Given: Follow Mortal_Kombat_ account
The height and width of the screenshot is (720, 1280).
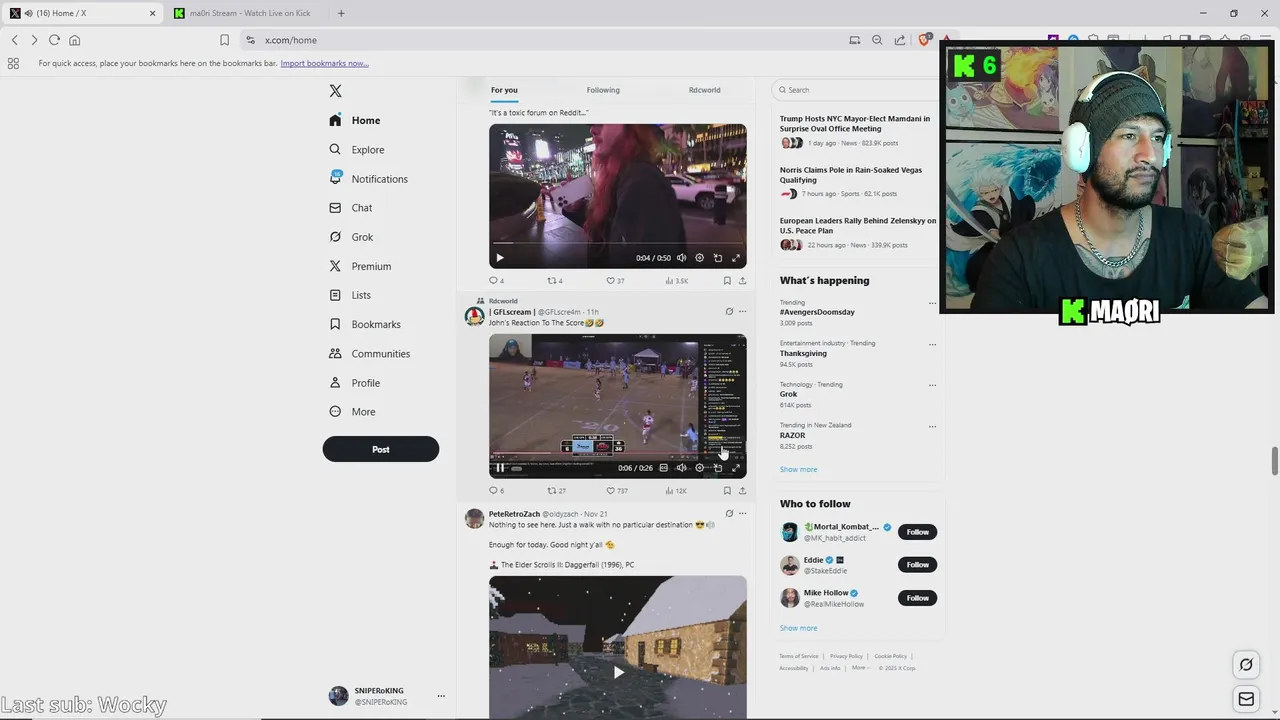Looking at the screenshot, I should pos(917,532).
